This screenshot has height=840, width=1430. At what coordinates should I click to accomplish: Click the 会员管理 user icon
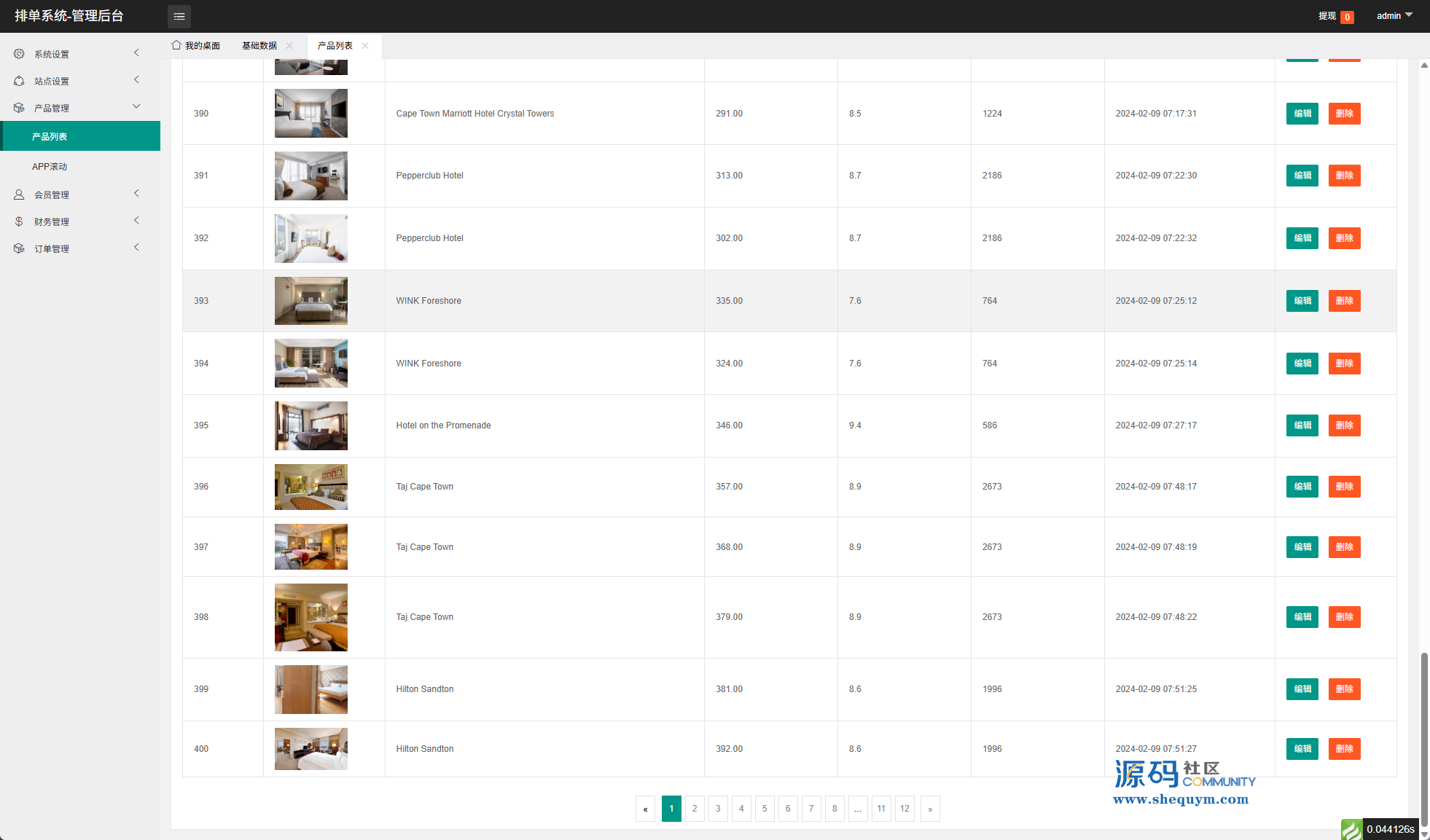pyautogui.click(x=19, y=195)
